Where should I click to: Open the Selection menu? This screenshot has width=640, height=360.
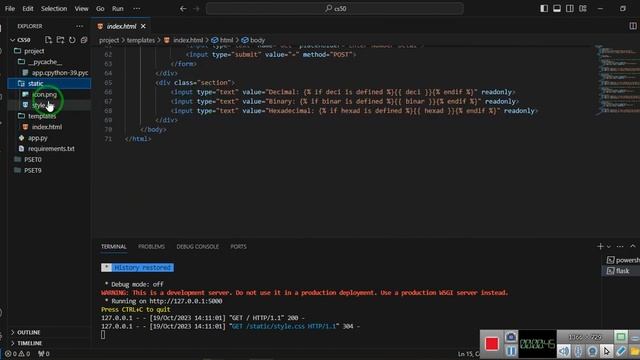click(53, 8)
